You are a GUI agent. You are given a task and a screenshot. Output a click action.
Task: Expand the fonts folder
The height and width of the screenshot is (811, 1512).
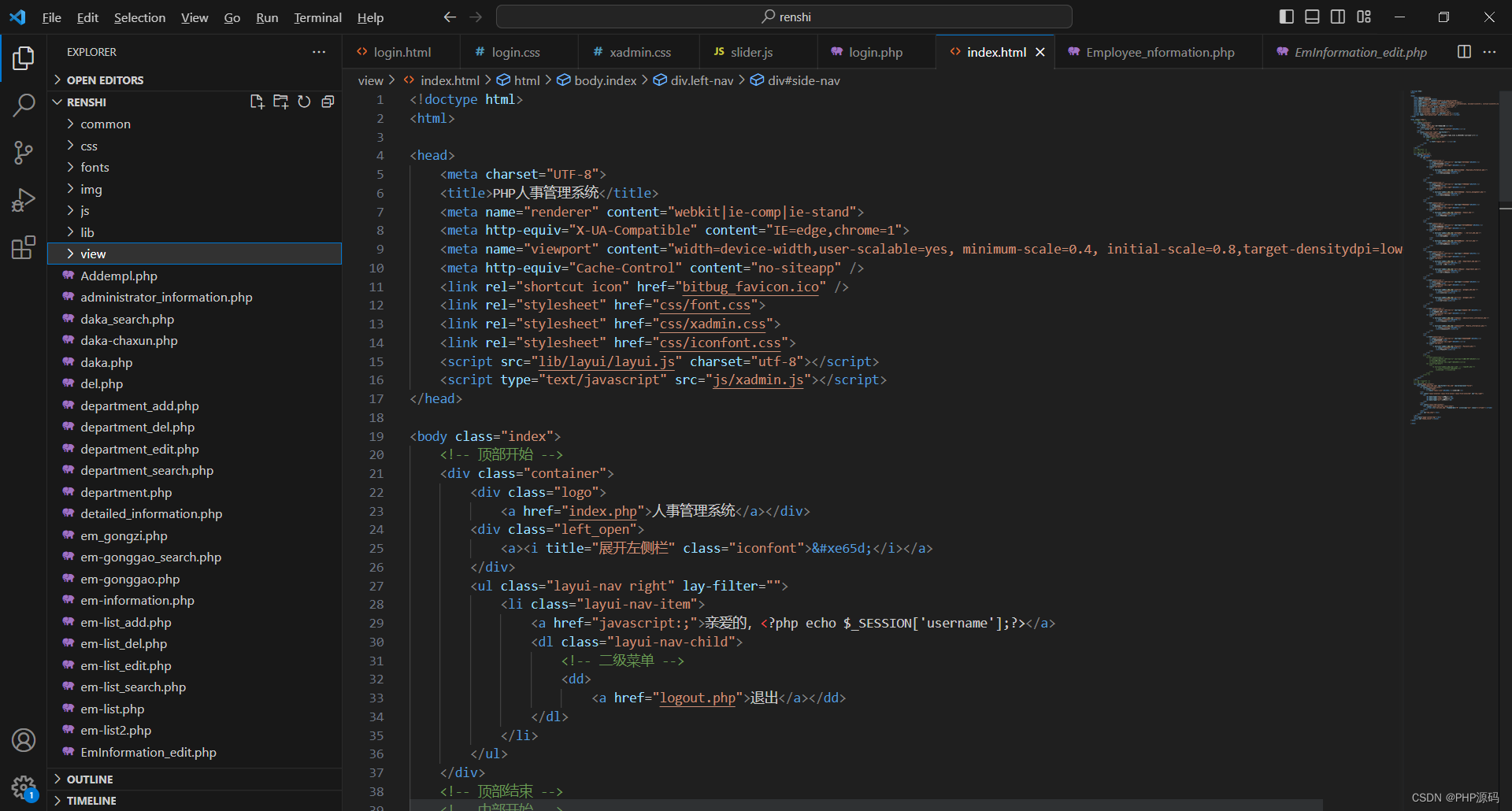tap(195, 167)
